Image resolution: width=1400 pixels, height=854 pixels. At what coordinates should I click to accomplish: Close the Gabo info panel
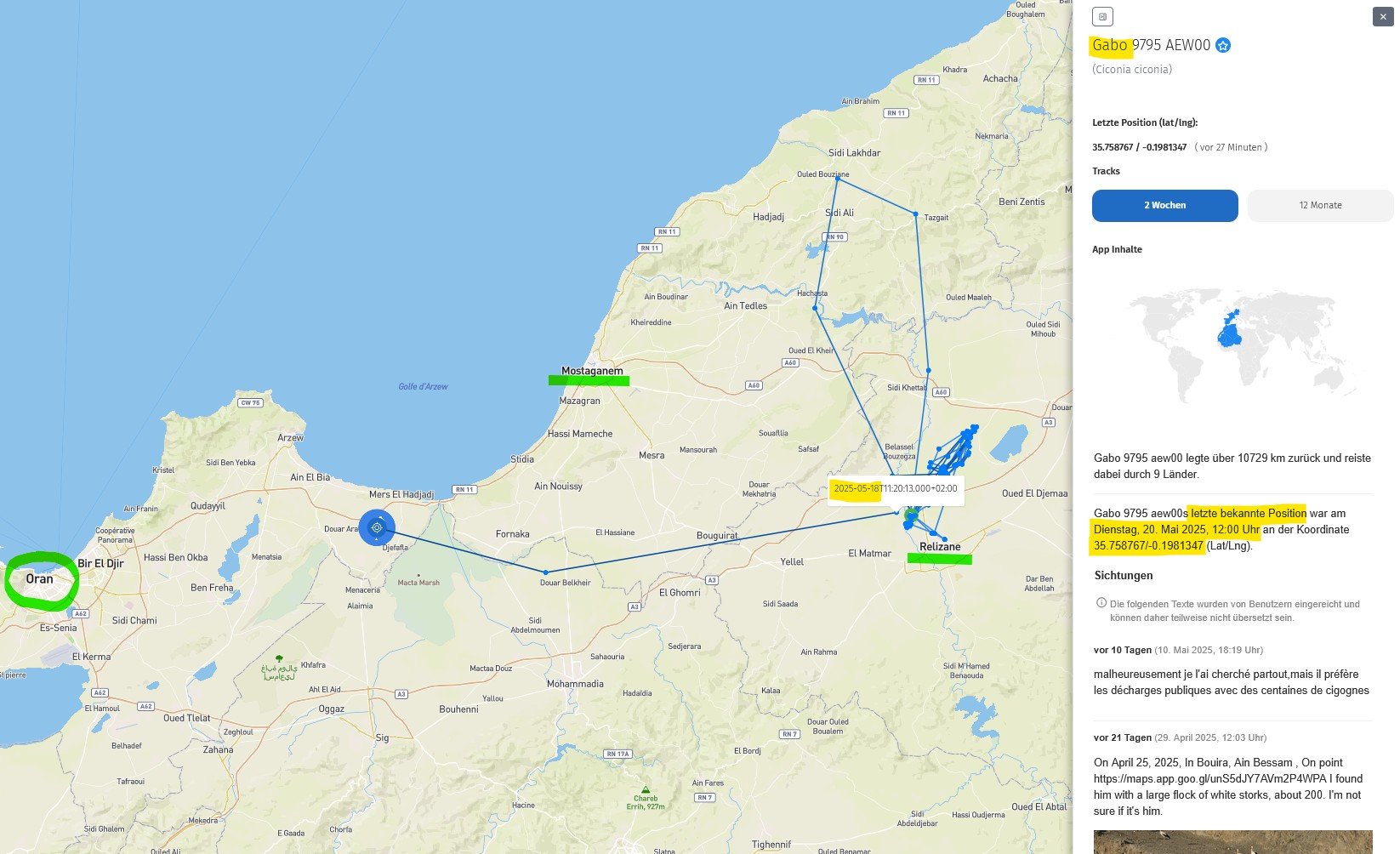click(x=1382, y=17)
